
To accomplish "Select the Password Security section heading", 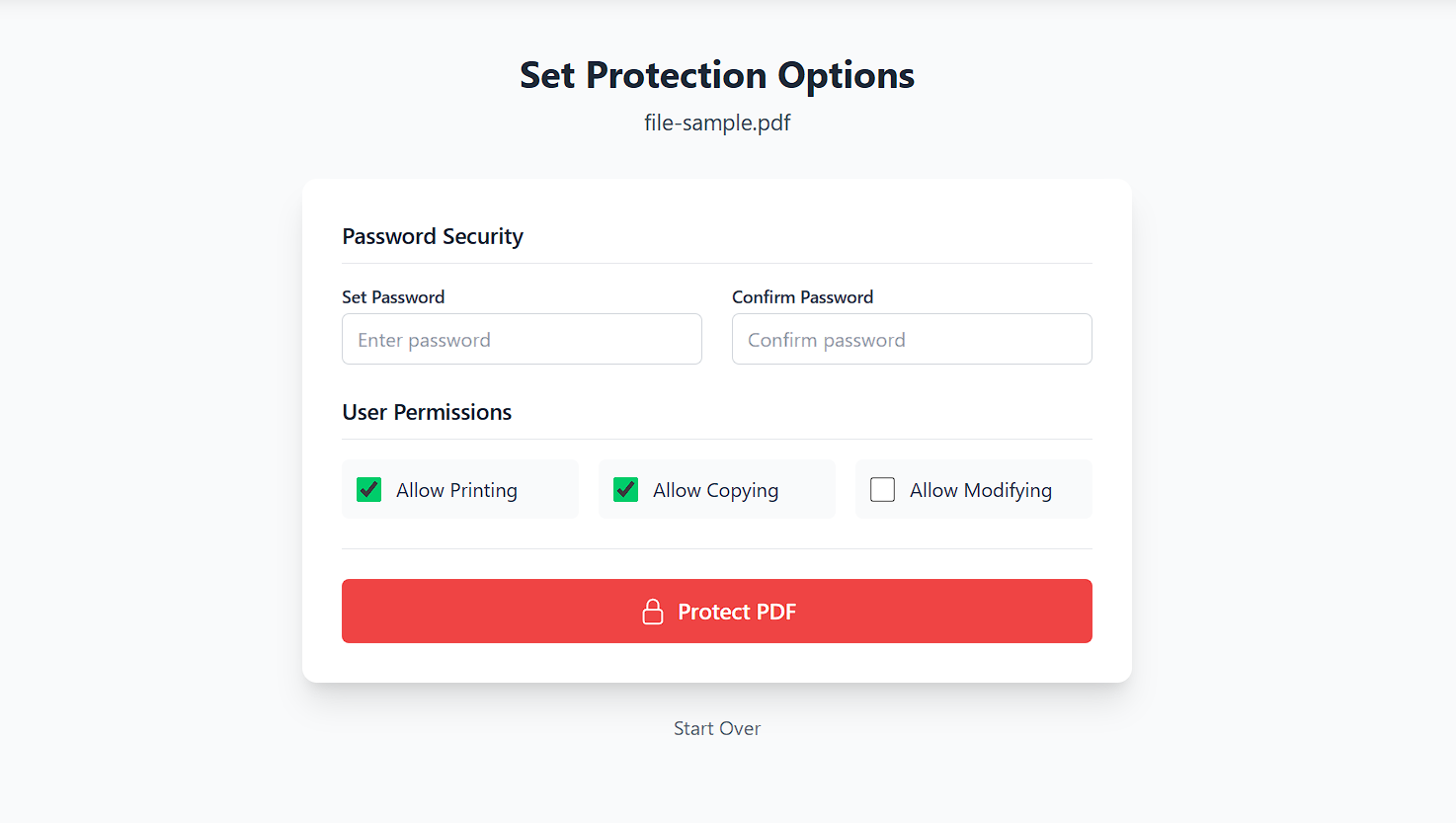I will [x=433, y=237].
